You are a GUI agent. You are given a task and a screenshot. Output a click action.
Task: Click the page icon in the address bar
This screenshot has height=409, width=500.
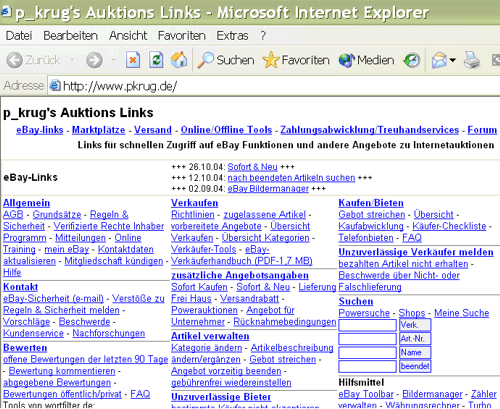pyautogui.click(x=55, y=86)
